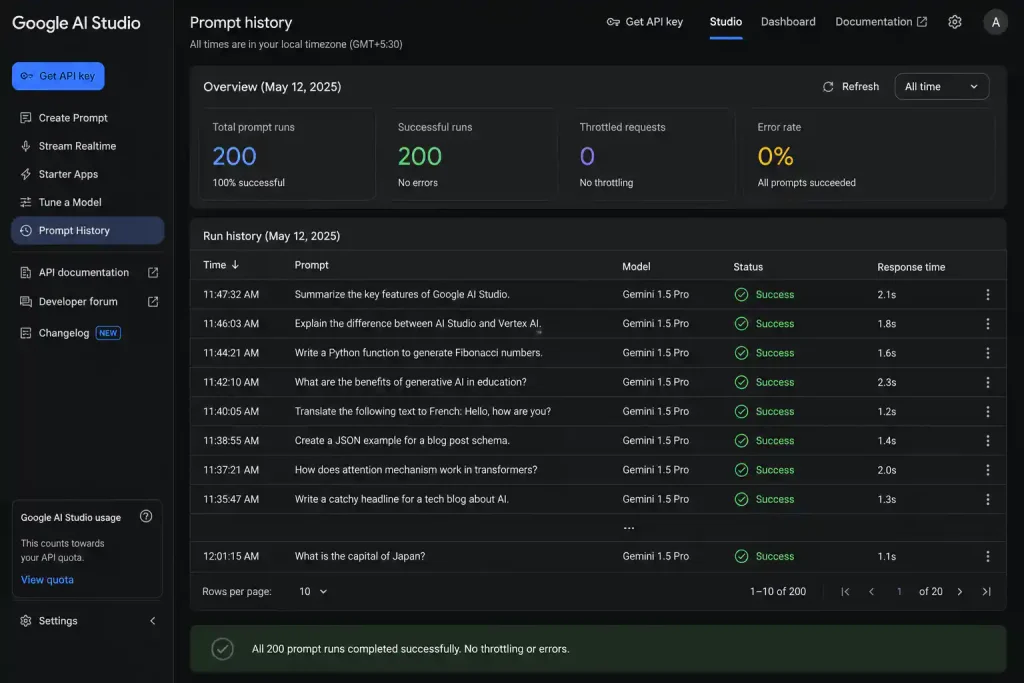Viewport: 1024px width, 683px height.
Task: Click the Status column header
Action: 748,267
